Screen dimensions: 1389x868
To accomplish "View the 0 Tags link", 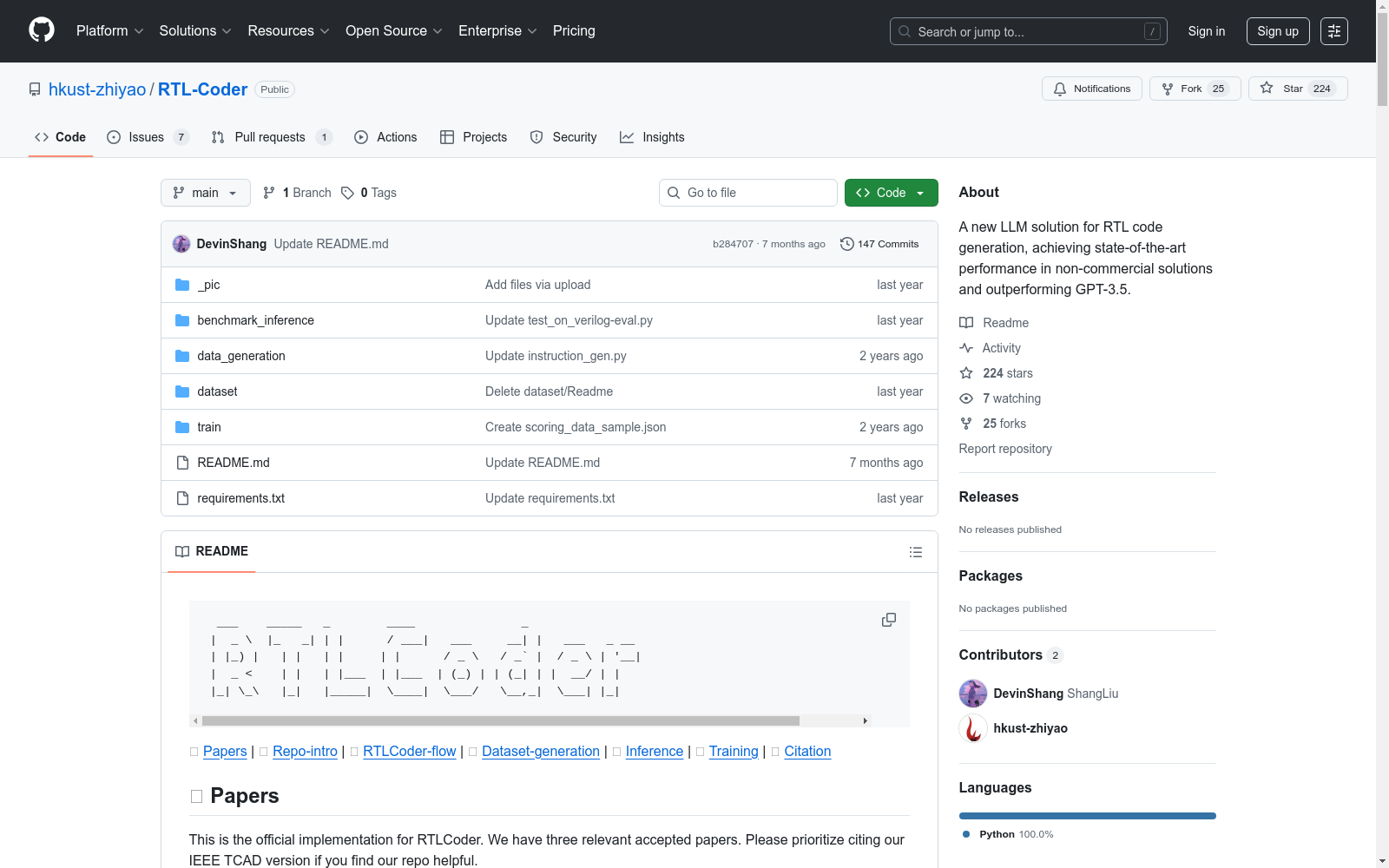I will 369,193.
